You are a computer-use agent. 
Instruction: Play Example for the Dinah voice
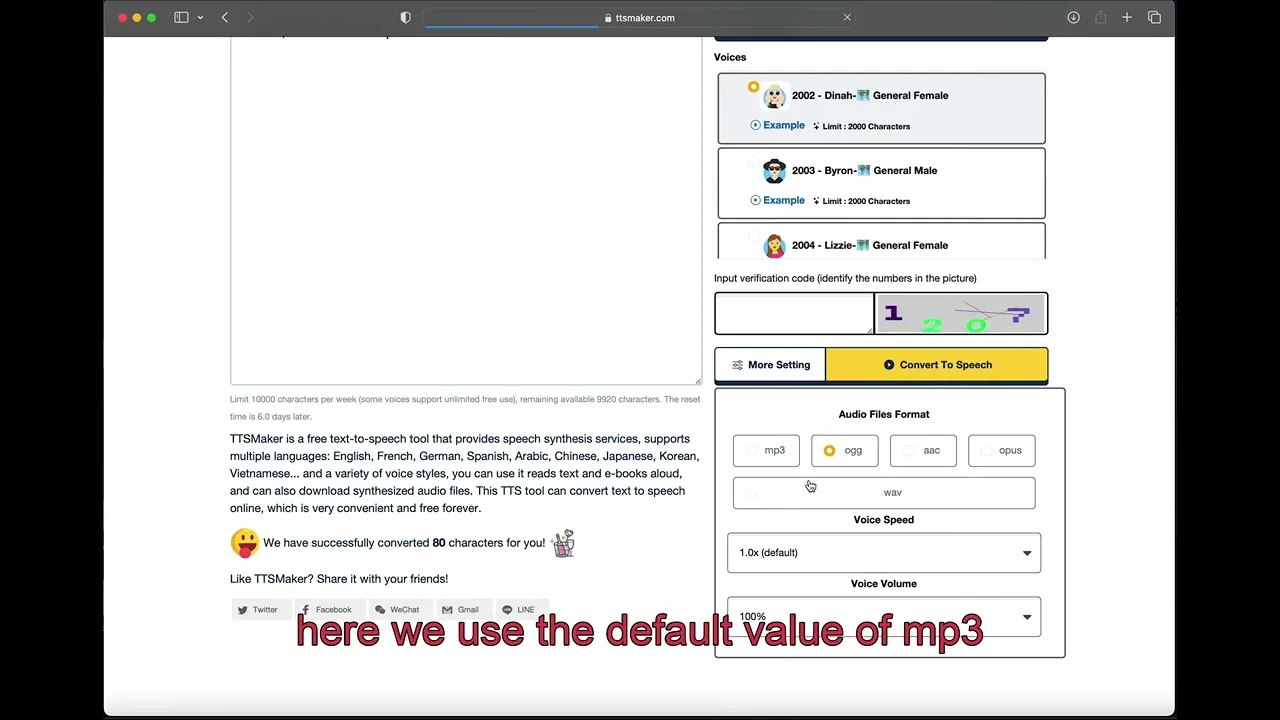click(x=777, y=125)
